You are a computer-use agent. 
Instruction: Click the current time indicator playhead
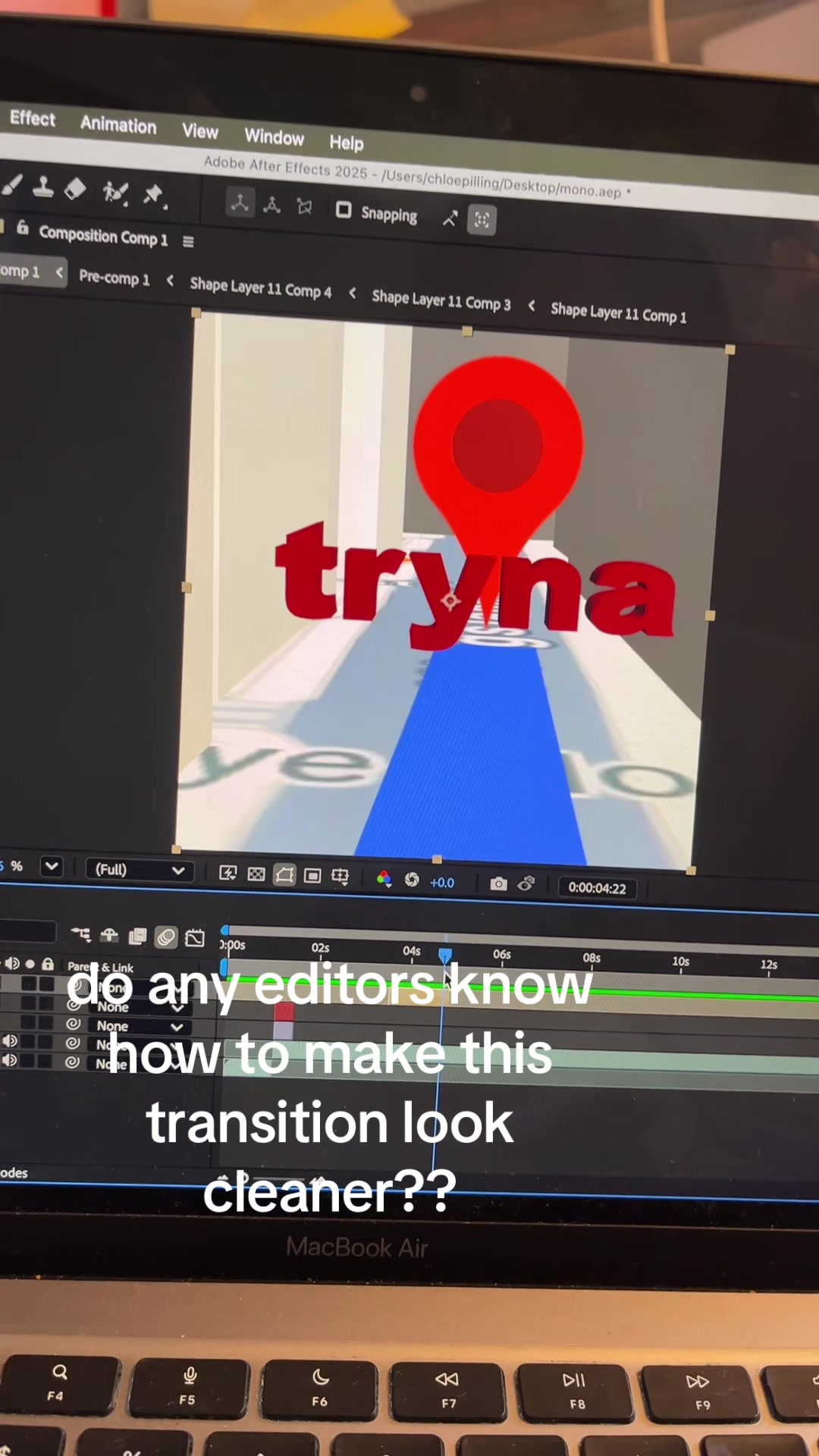click(445, 955)
